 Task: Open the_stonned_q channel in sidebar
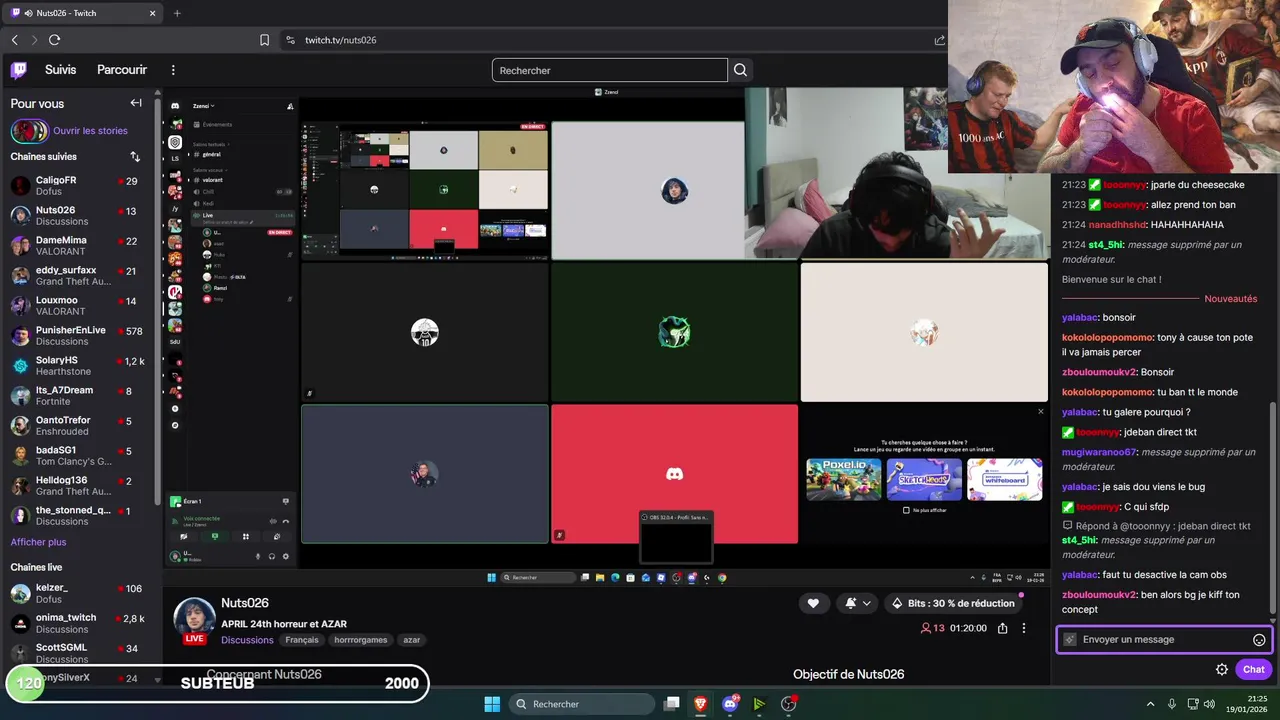tap(78, 516)
